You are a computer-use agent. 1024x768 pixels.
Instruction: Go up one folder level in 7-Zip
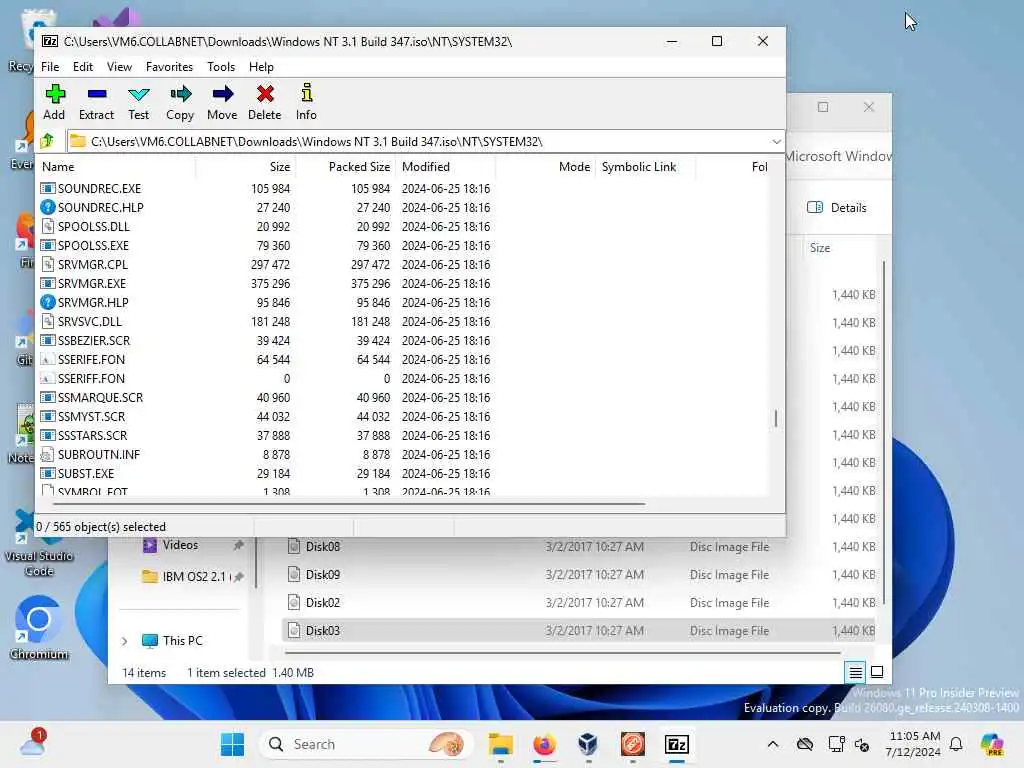[47, 141]
